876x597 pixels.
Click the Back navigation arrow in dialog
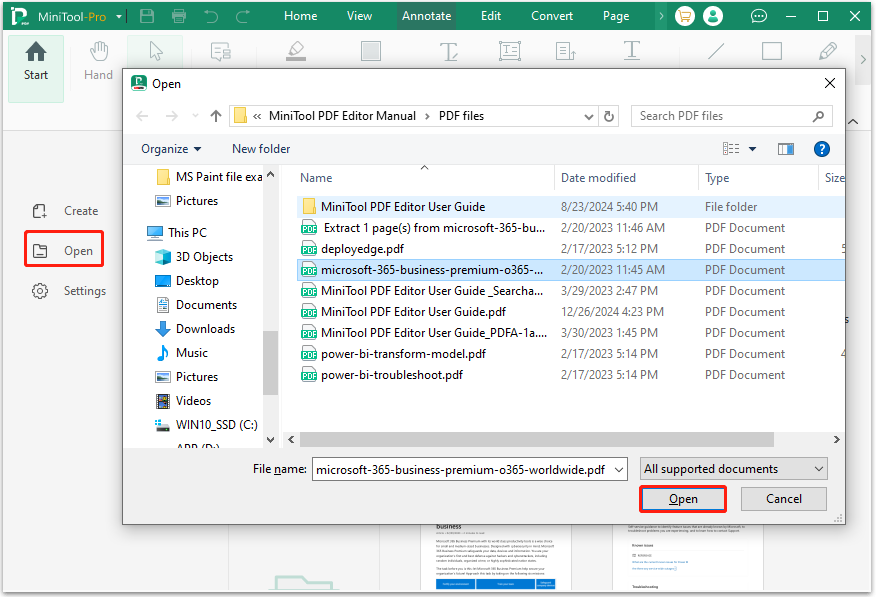[x=142, y=116]
